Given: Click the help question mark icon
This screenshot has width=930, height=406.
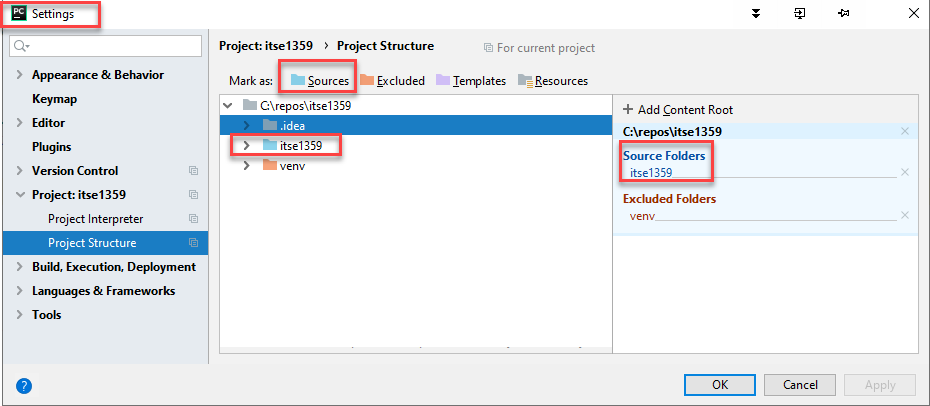Looking at the screenshot, I should pyautogui.click(x=25, y=385).
